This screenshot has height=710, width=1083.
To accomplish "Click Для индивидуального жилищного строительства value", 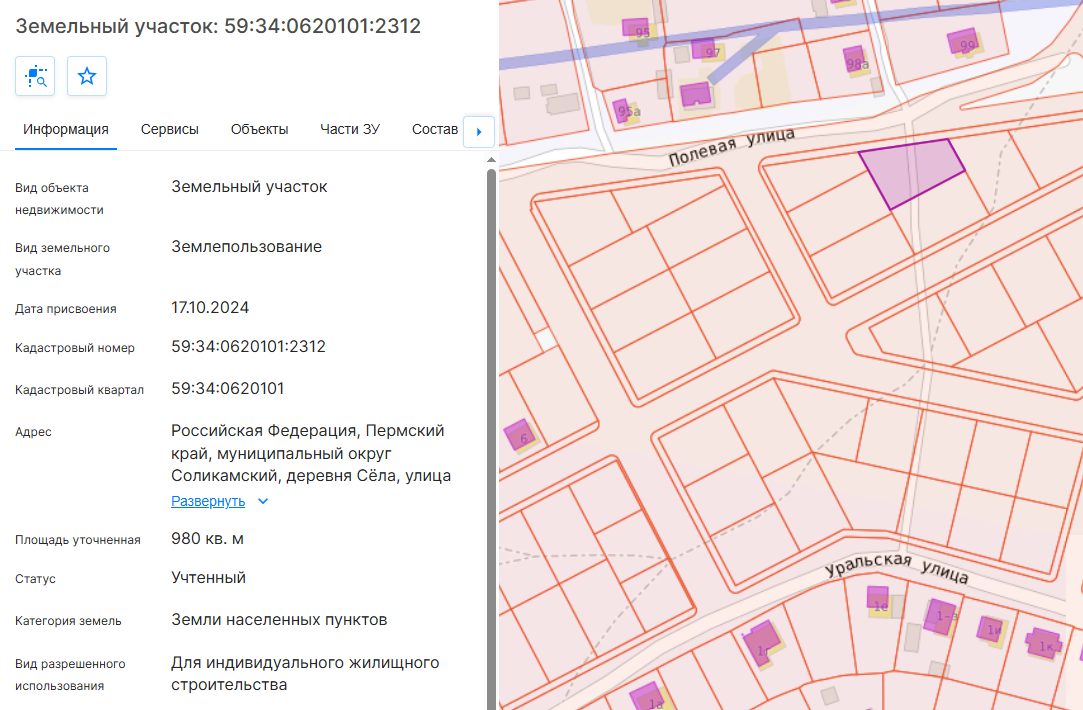I will pos(305,673).
